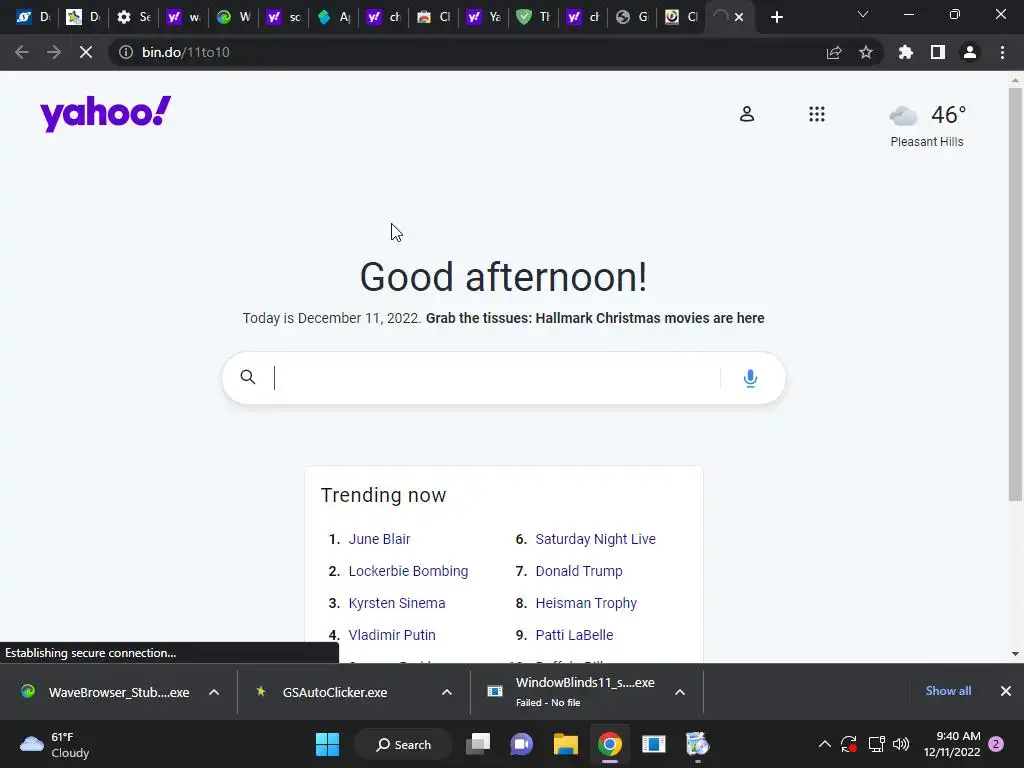Go back to previous page
The height and width of the screenshot is (768, 1024).
point(22,52)
